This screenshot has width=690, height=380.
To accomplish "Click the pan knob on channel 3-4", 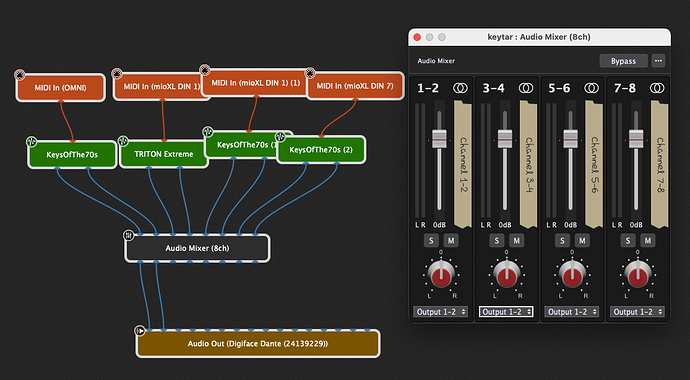I will (x=506, y=274).
